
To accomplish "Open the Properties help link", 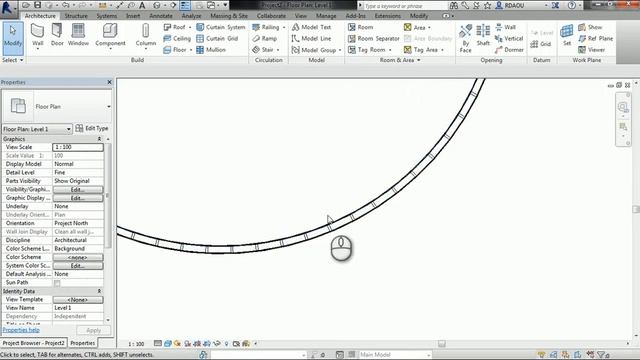I will [21, 330].
